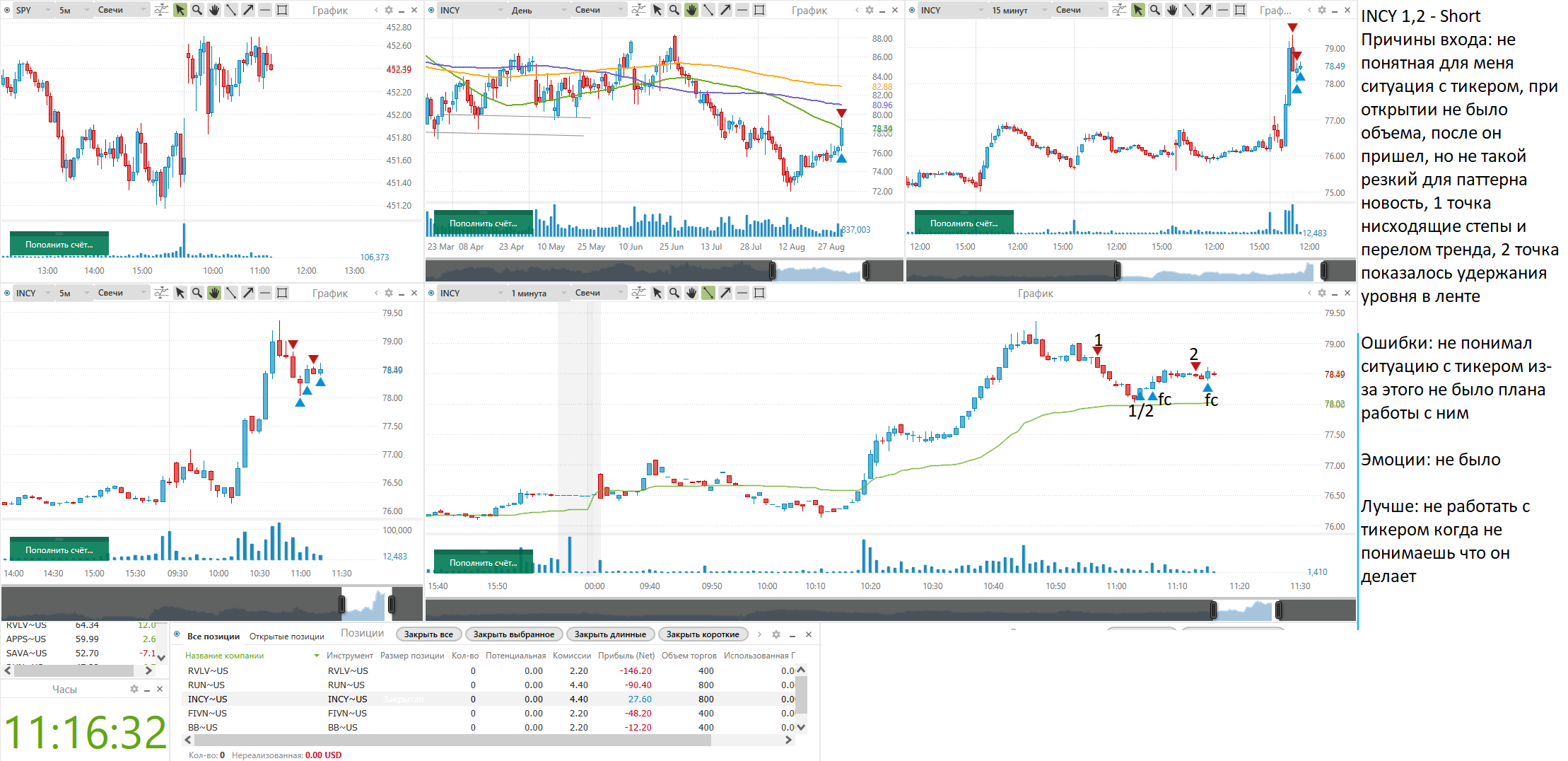Open Свечи chart type dropdown in SPY chart
The height and width of the screenshot is (761, 1568).
(x=122, y=10)
